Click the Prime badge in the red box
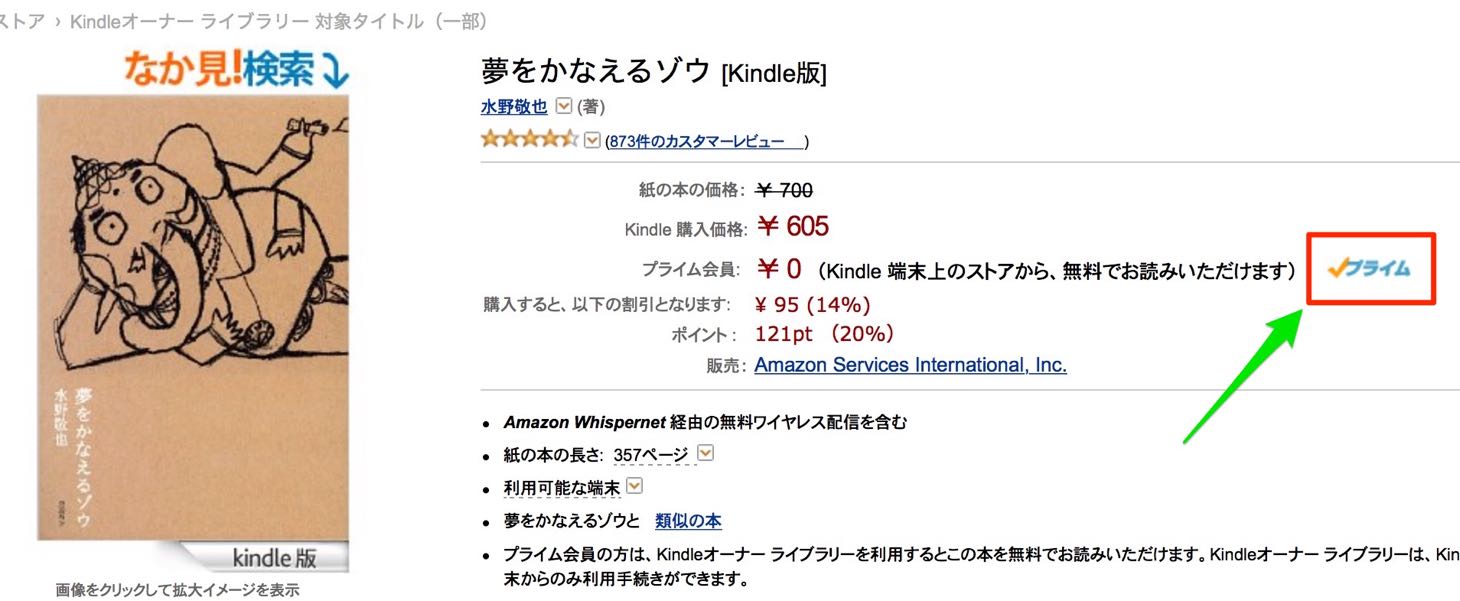Image resolution: width=1460 pixels, height=601 pixels. [1369, 268]
